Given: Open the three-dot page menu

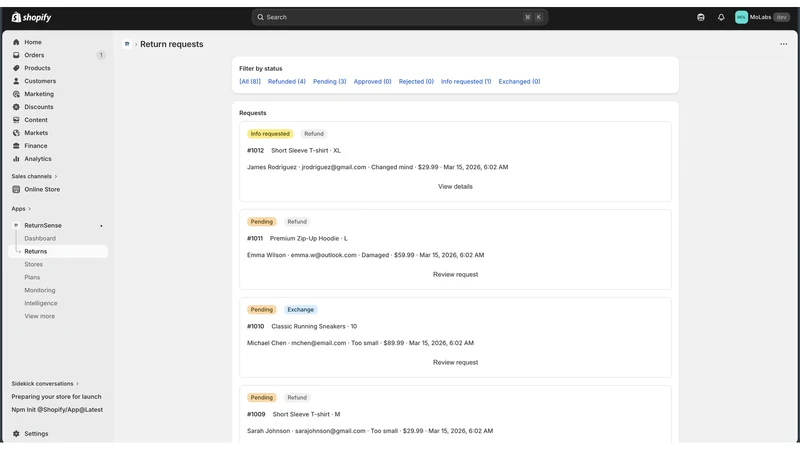Looking at the screenshot, I should point(784,44).
